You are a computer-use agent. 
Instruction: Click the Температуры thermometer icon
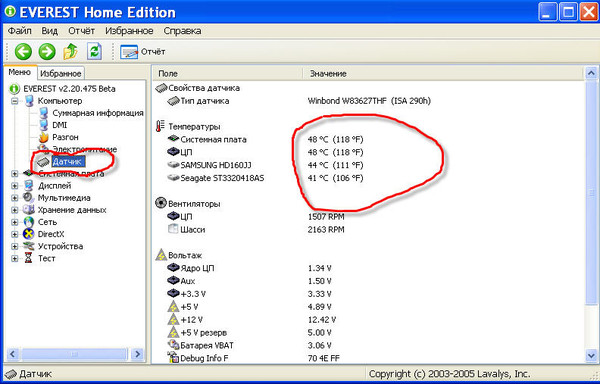click(160, 126)
